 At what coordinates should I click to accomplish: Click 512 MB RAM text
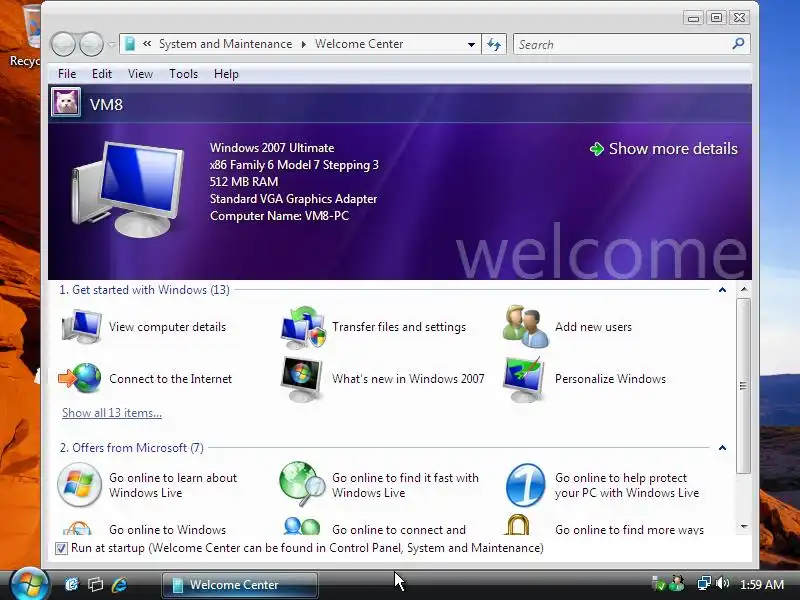[x=244, y=182]
